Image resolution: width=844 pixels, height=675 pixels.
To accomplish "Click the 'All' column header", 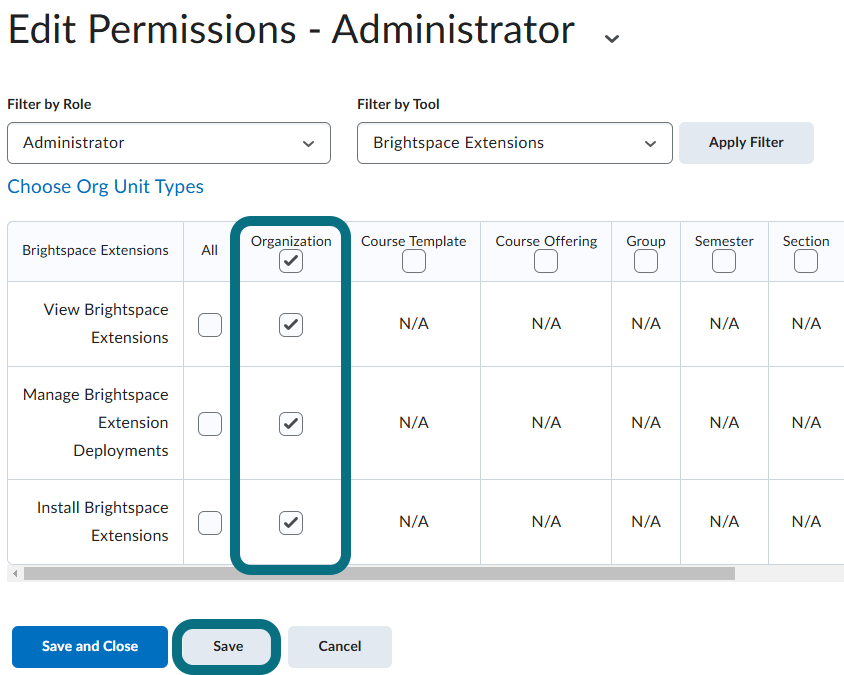I will (x=209, y=250).
